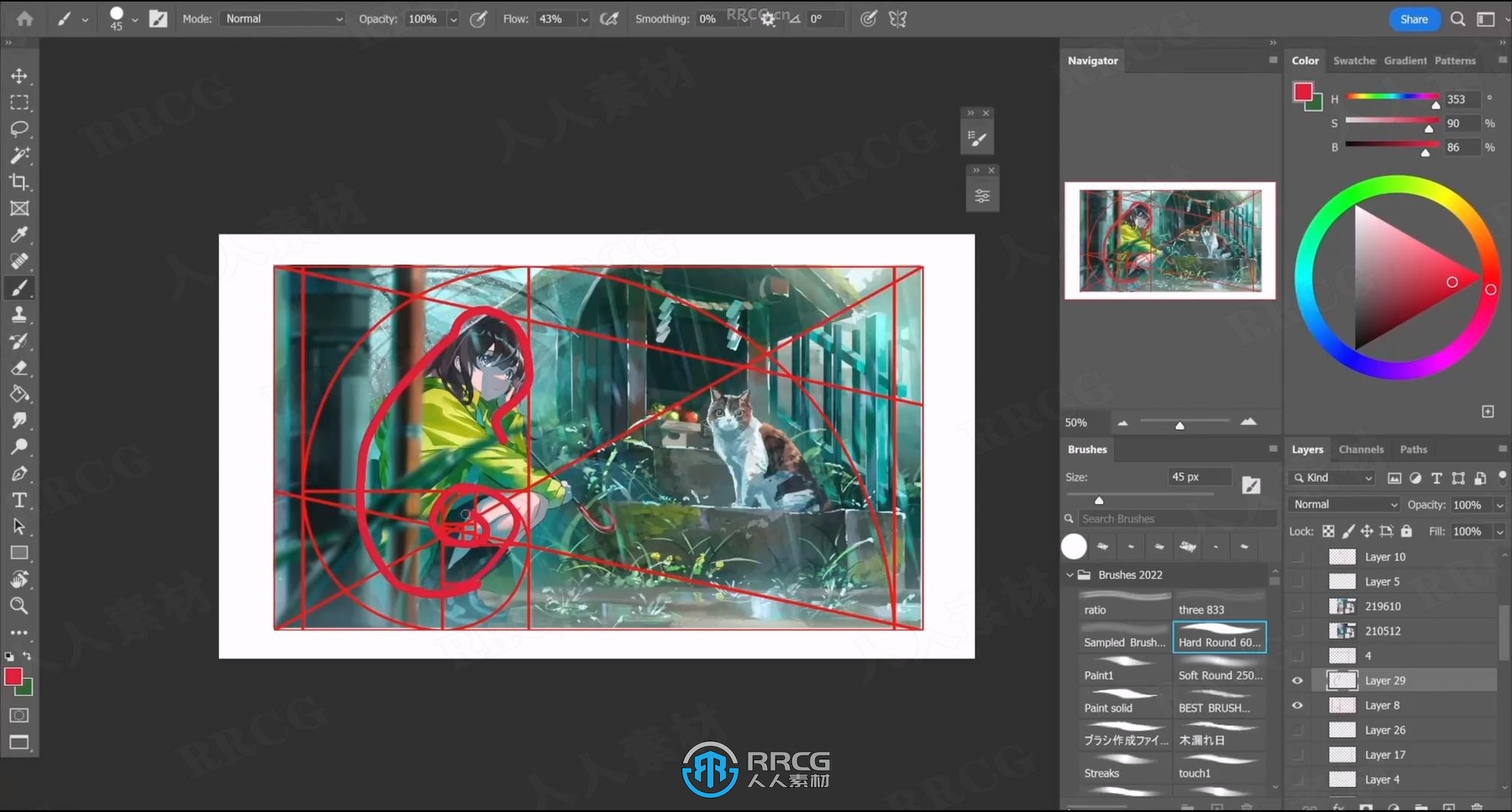The image size is (1512, 812).
Task: Select the Paint solid brush preset
Action: (x=1124, y=701)
